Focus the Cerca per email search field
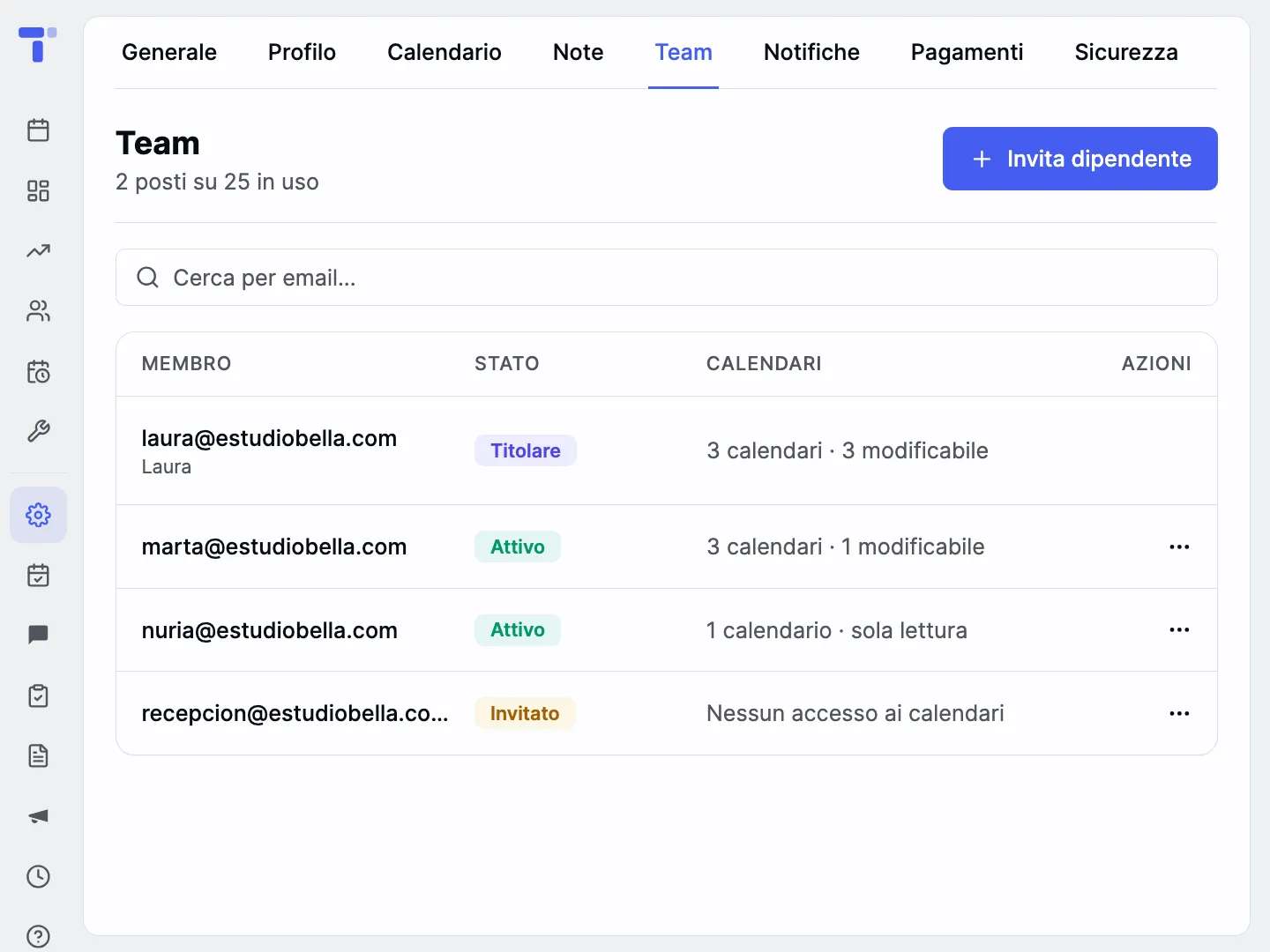This screenshot has height=952, width=1270. (x=667, y=278)
